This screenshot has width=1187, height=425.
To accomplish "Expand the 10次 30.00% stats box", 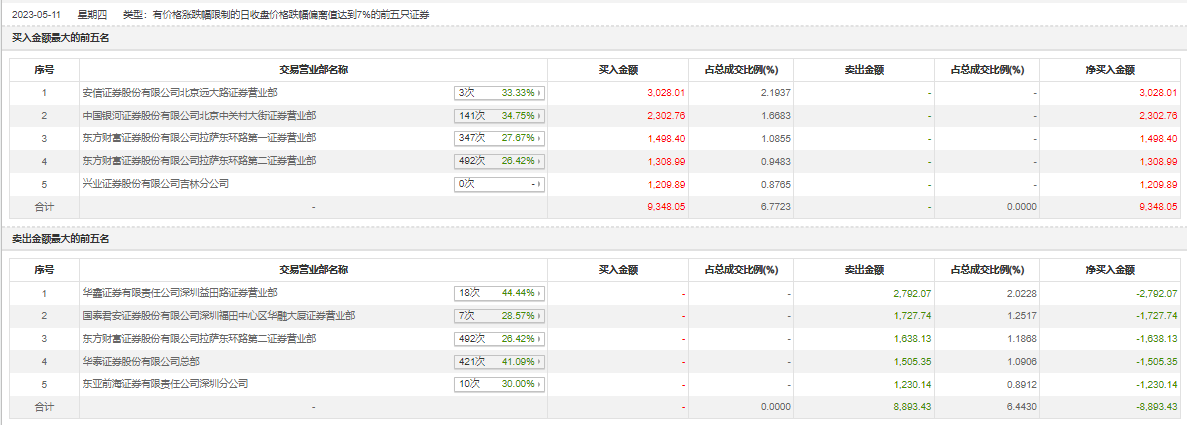I will (500, 384).
